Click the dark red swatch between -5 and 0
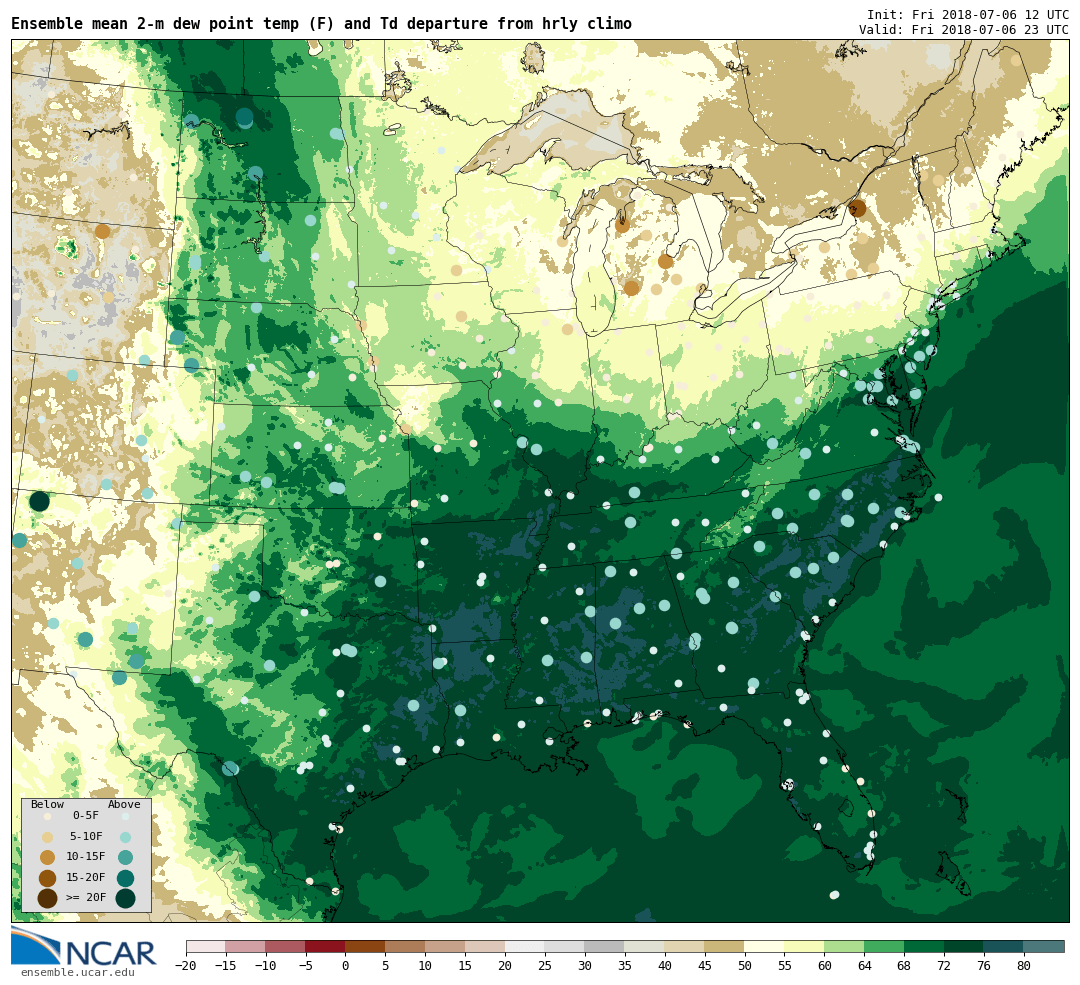The image size is (1080, 985). tap(326, 946)
